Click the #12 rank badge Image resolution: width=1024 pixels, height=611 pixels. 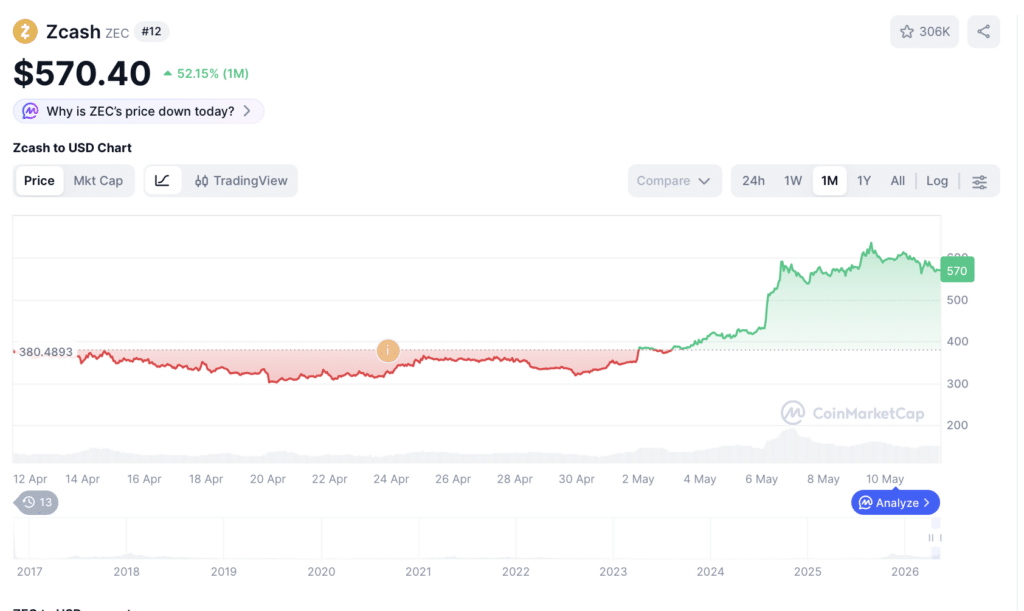click(152, 31)
